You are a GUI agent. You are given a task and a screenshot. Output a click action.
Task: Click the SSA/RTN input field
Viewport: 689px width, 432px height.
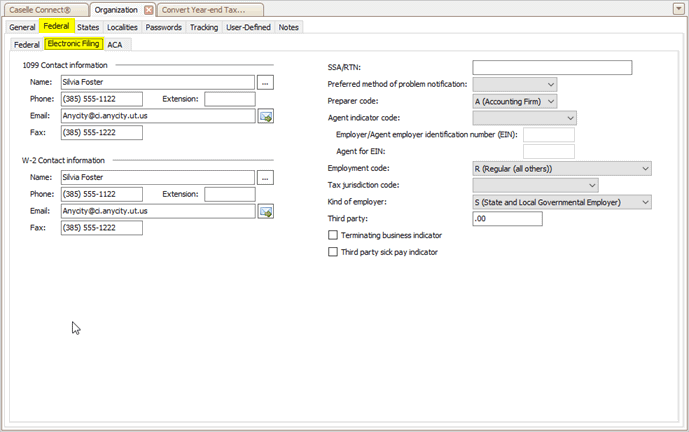[552, 67]
